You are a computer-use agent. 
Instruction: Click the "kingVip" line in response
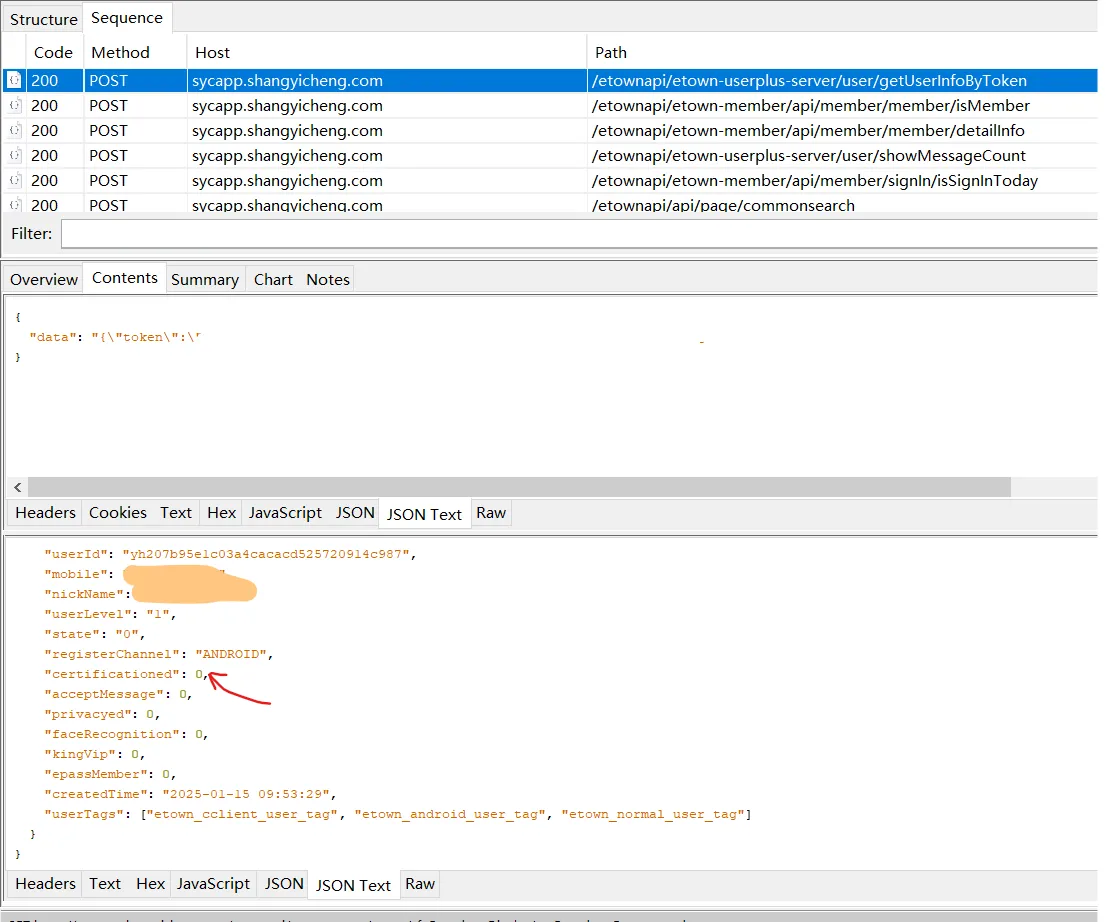click(x=95, y=754)
